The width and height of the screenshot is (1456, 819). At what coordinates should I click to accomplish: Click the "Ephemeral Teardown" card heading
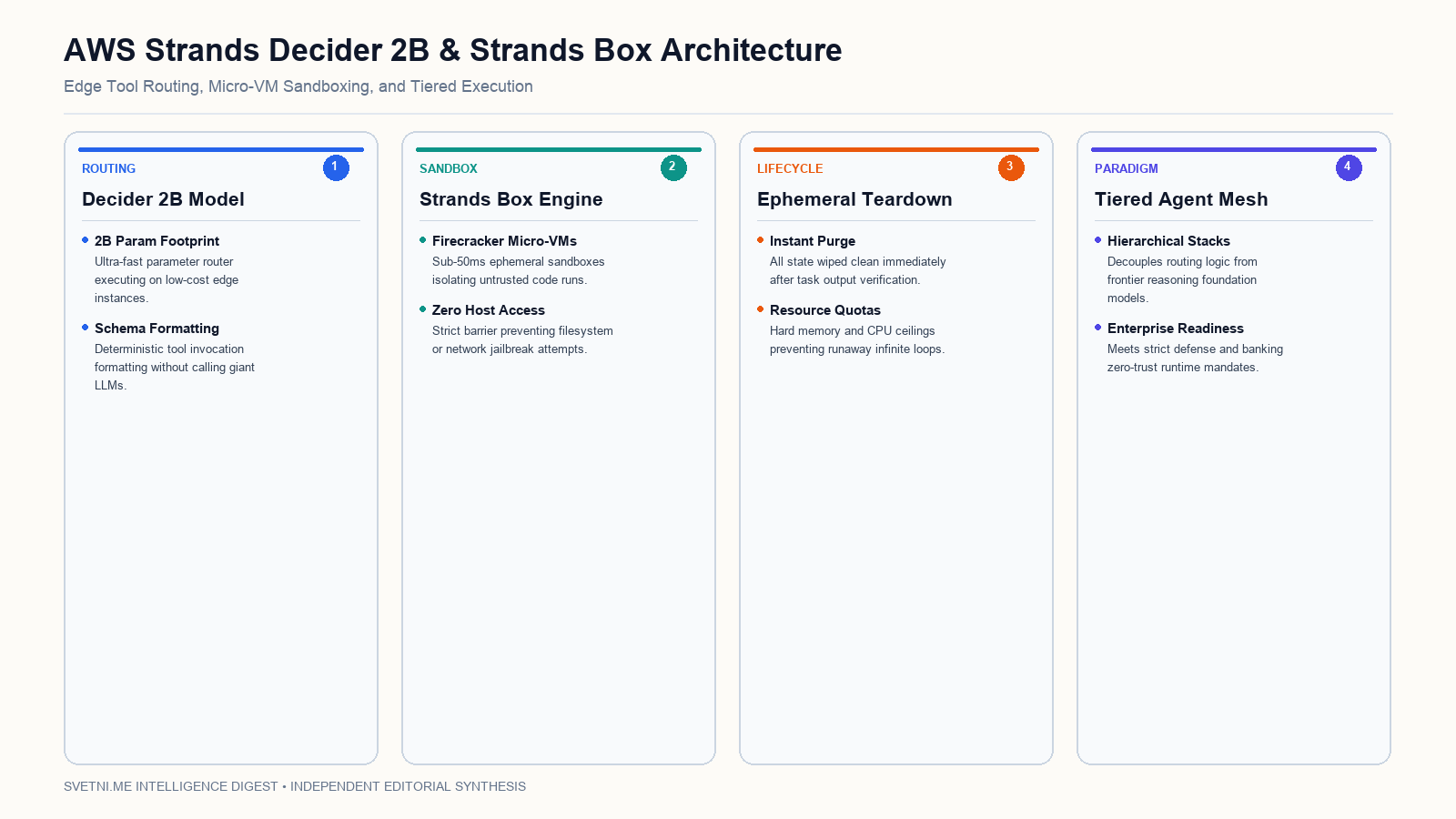pyautogui.click(x=854, y=199)
